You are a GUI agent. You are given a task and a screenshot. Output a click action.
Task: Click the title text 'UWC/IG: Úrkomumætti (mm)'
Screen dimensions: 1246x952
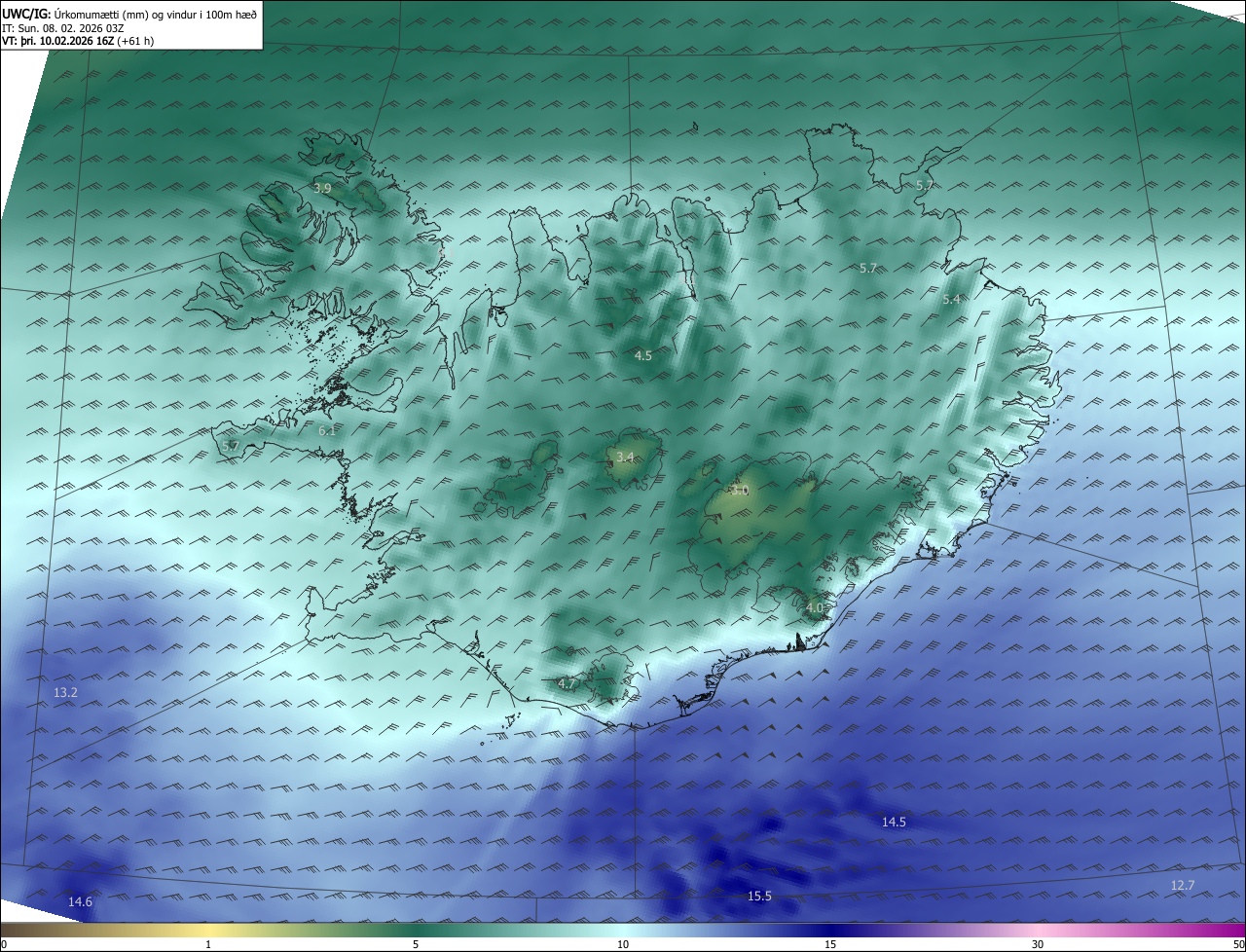click(75, 14)
